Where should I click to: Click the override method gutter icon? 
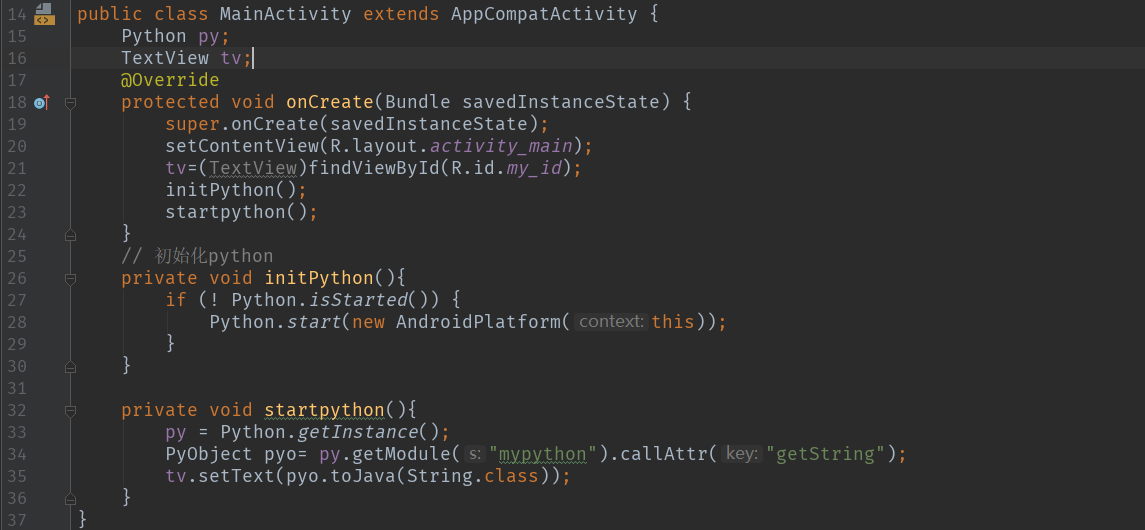pos(42,102)
